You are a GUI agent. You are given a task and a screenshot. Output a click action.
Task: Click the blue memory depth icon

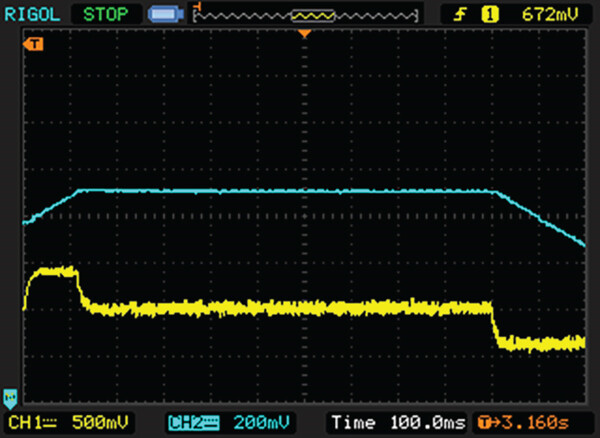[x=166, y=15]
